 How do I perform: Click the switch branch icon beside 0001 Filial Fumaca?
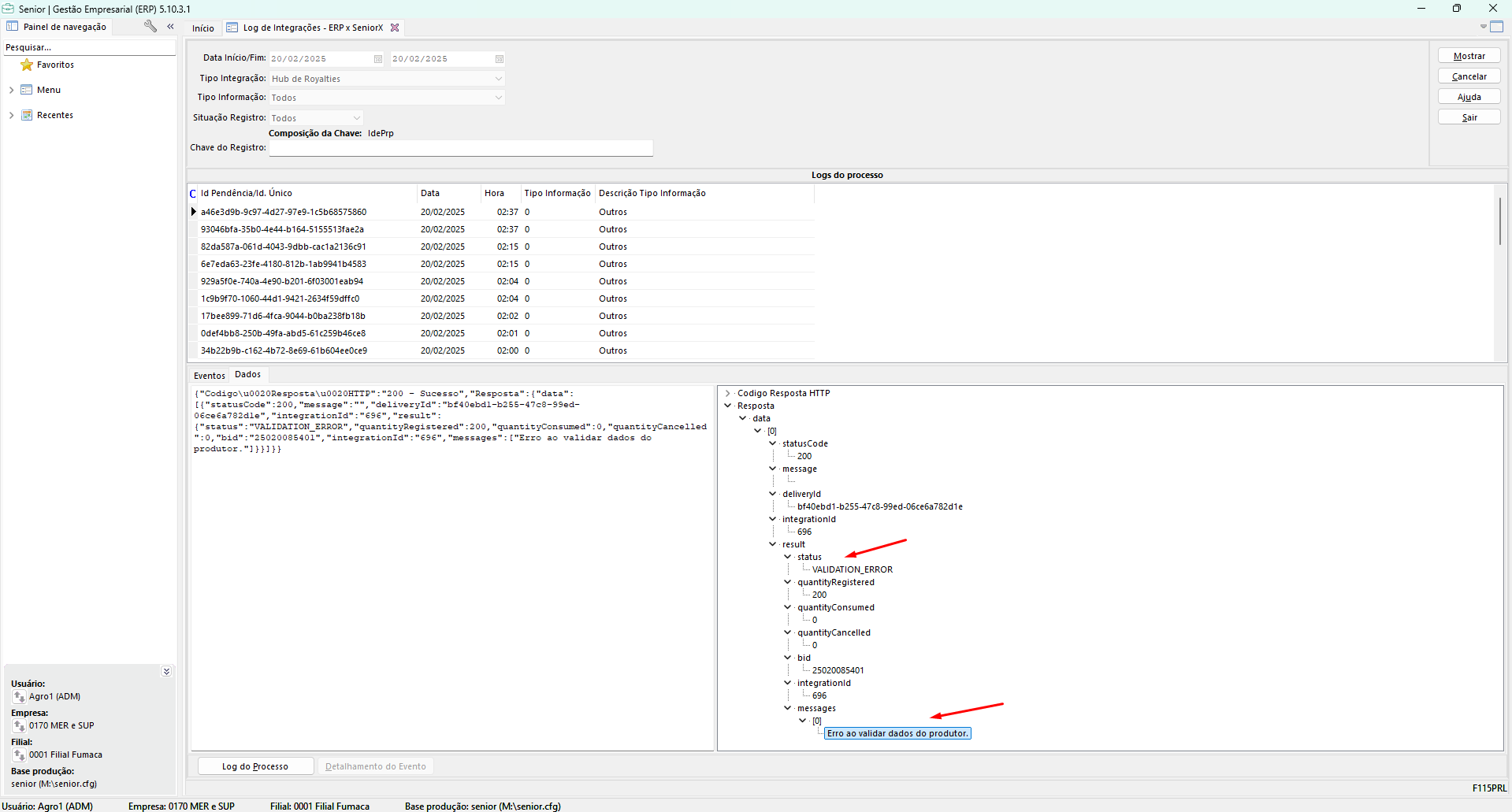point(19,755)
